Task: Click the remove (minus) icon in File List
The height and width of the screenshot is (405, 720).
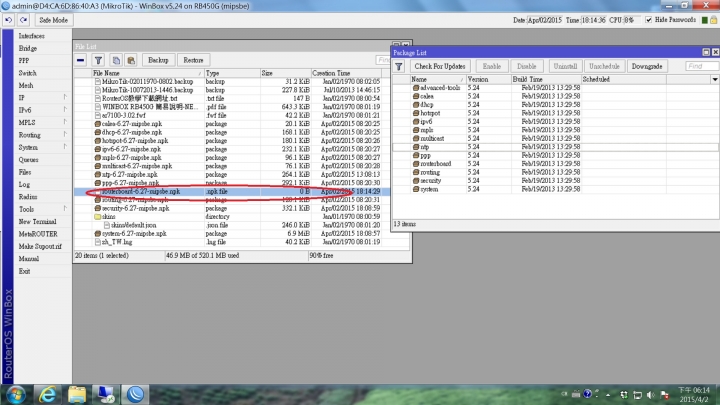Action: 80,60
